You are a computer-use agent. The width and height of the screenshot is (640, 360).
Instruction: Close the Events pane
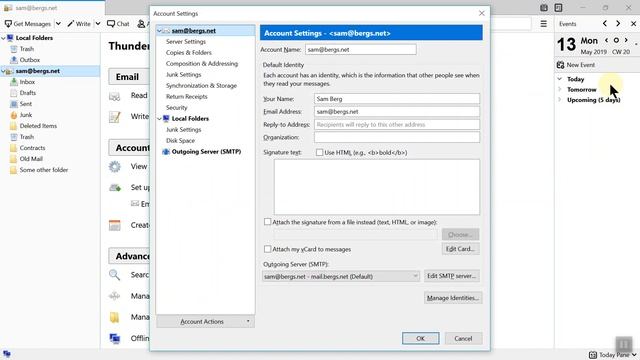(x=633, y=24)
